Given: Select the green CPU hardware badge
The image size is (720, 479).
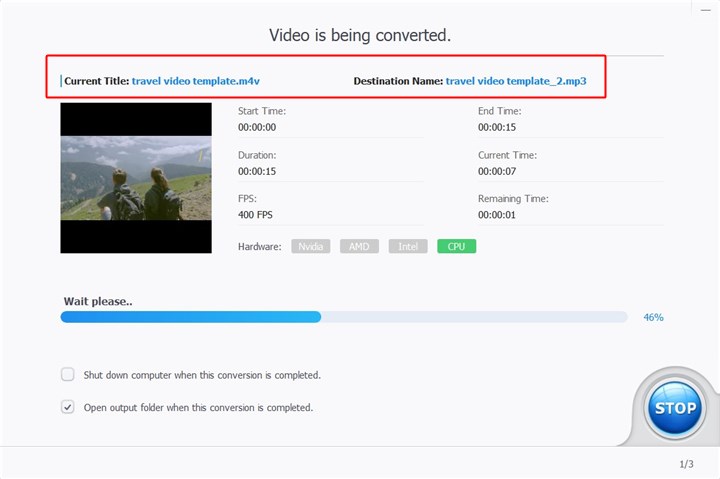Looking at the screenshot, I should coord(456,246).
